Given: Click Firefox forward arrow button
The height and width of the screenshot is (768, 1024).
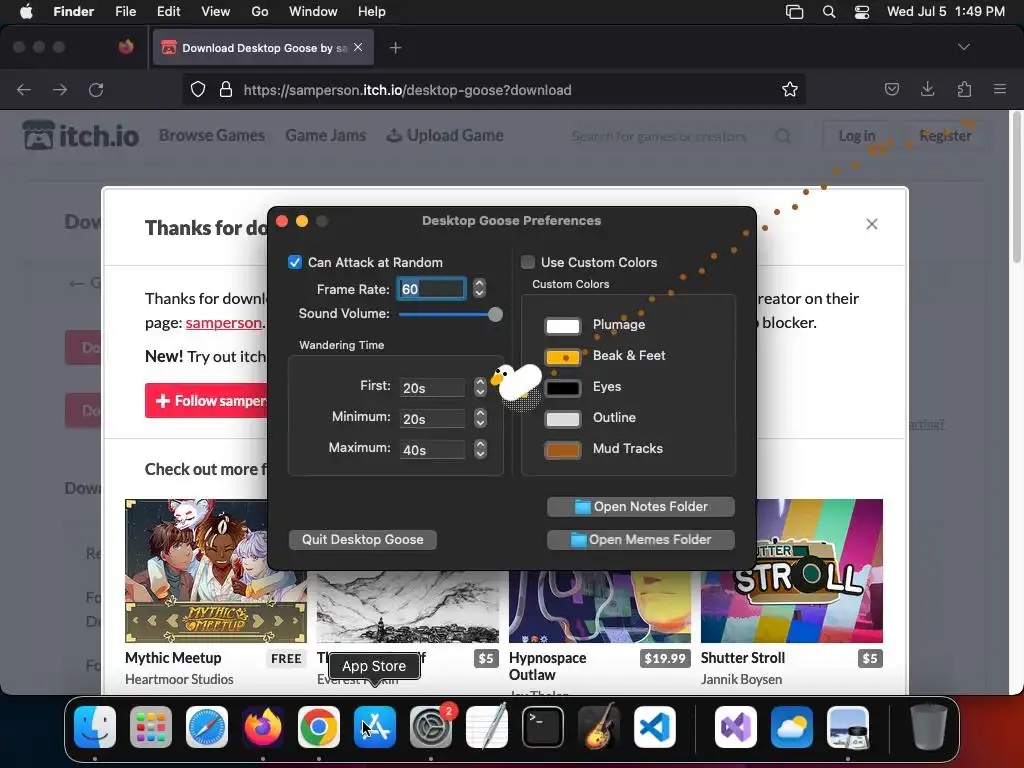Looking at the screenshot, I should click(x=60, y=89).
